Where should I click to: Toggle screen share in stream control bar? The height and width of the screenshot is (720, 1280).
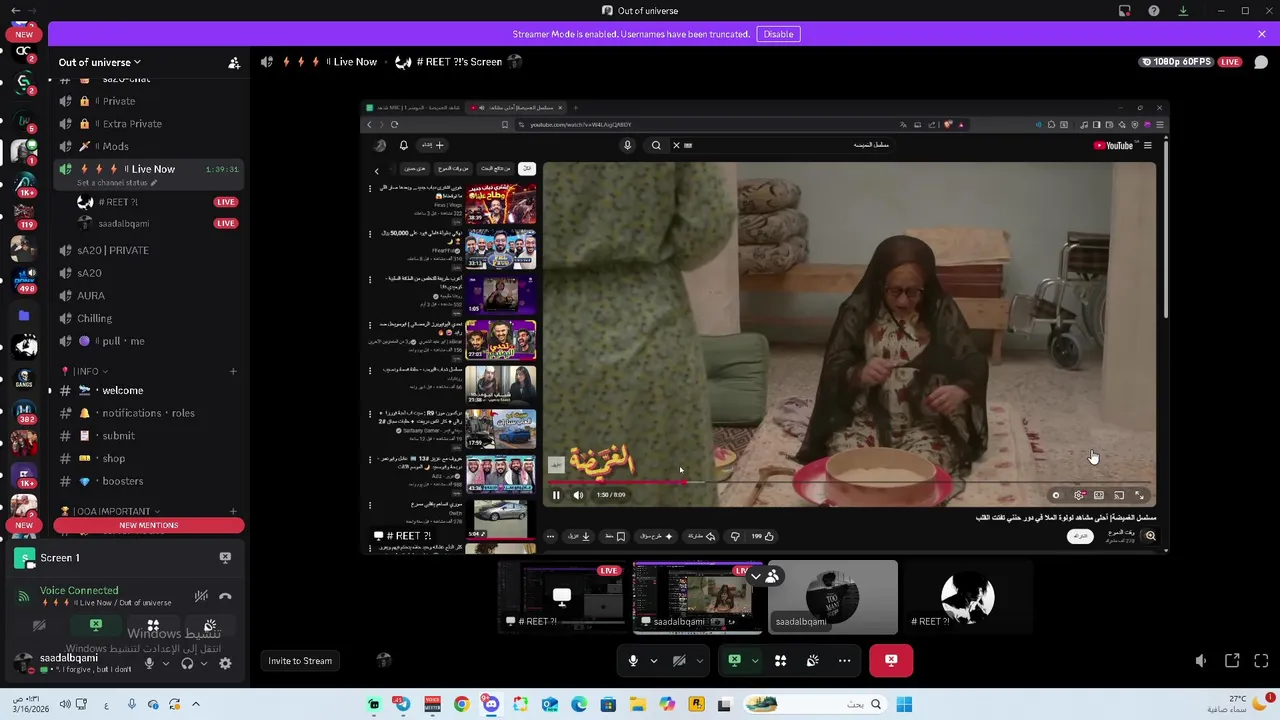tap(734, 660)
